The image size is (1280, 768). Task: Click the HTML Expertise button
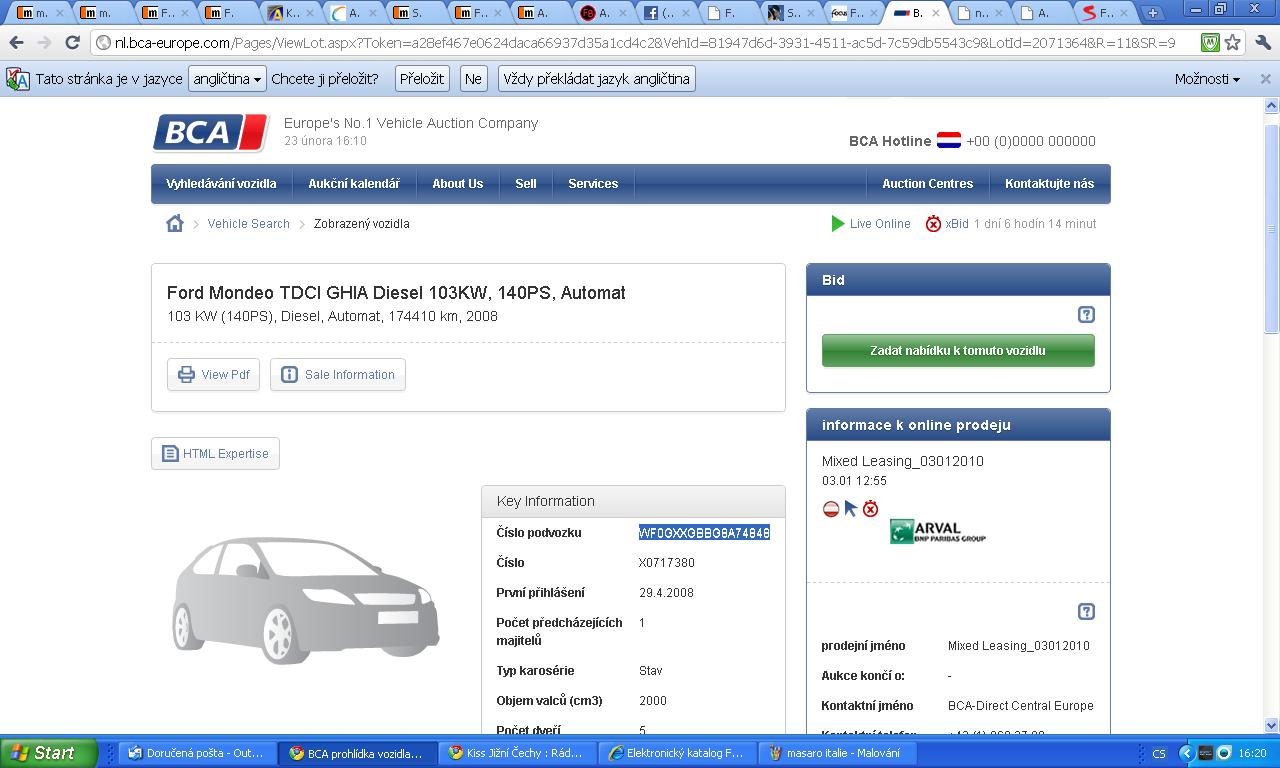click(x=215, y=454)
